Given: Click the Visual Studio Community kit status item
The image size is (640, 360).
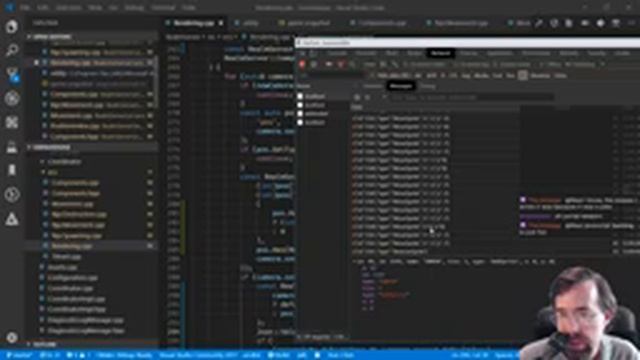Looking at the screenshot, I should click(209, 355).
